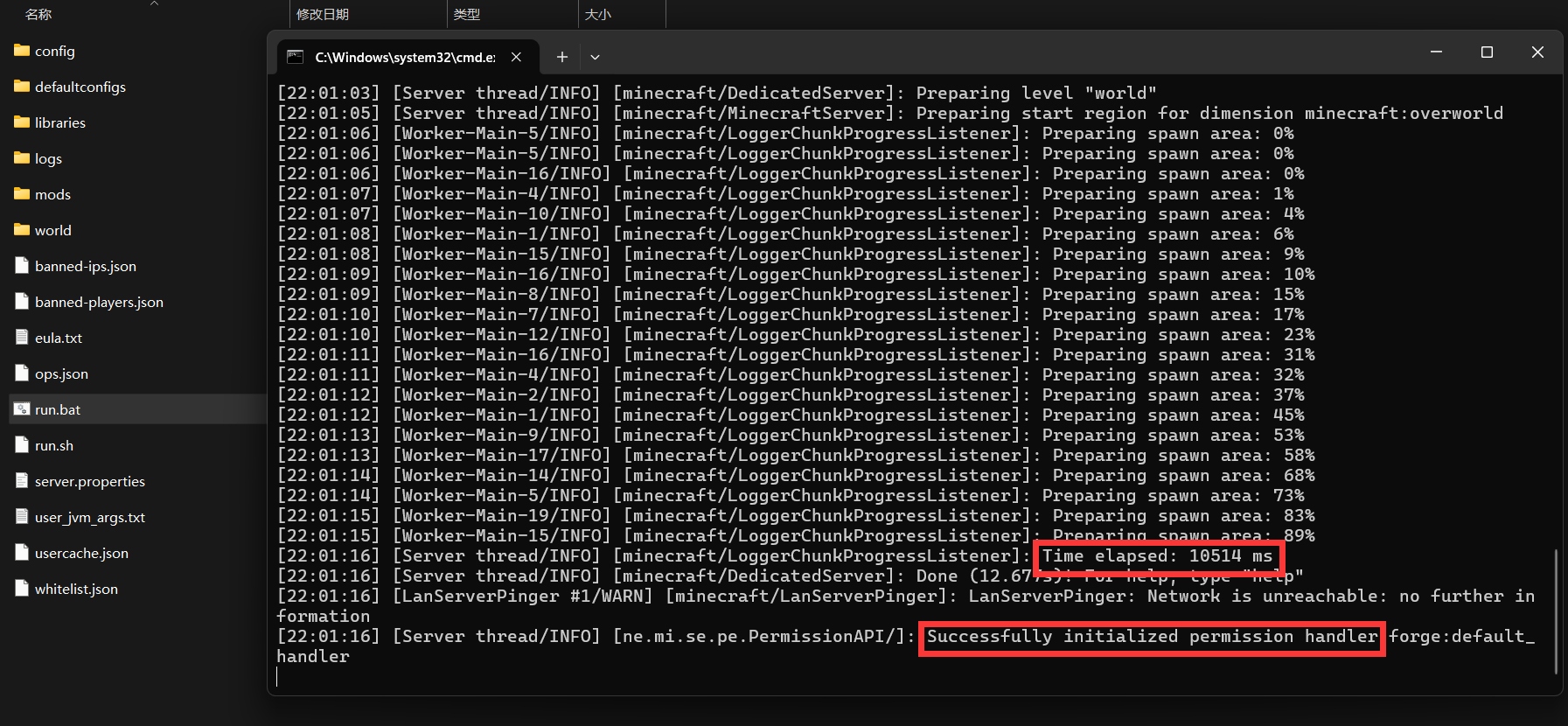Open the config folder icon

[x=22, y=51]
